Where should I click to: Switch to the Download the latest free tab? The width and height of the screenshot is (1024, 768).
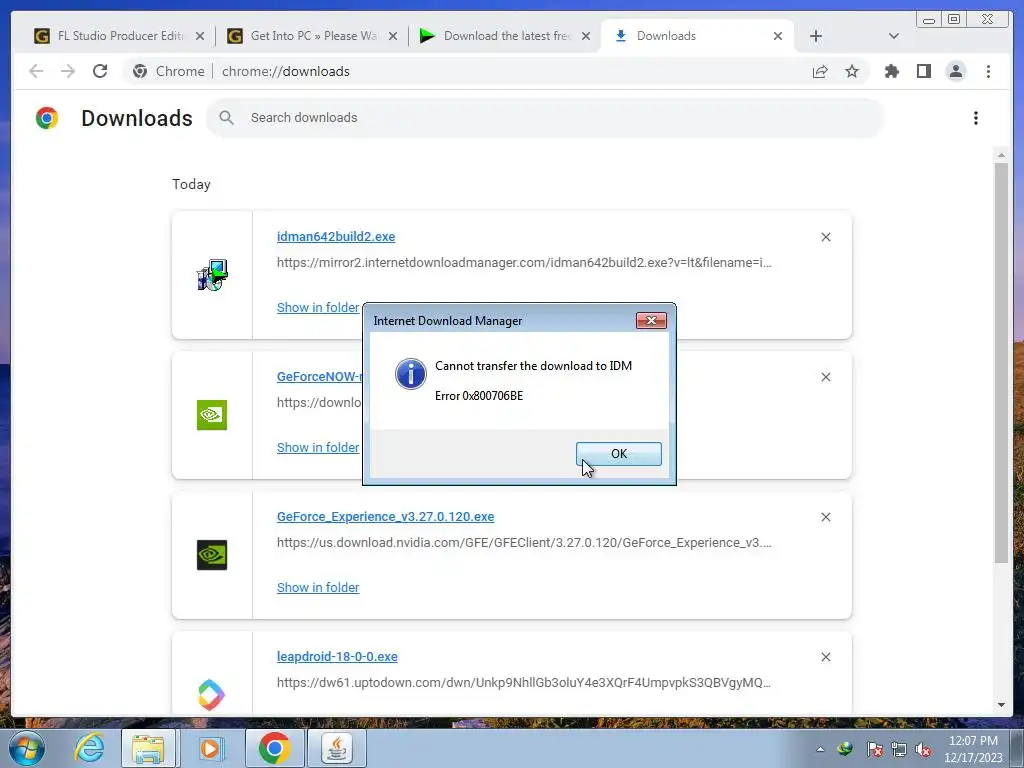[504, 36]
